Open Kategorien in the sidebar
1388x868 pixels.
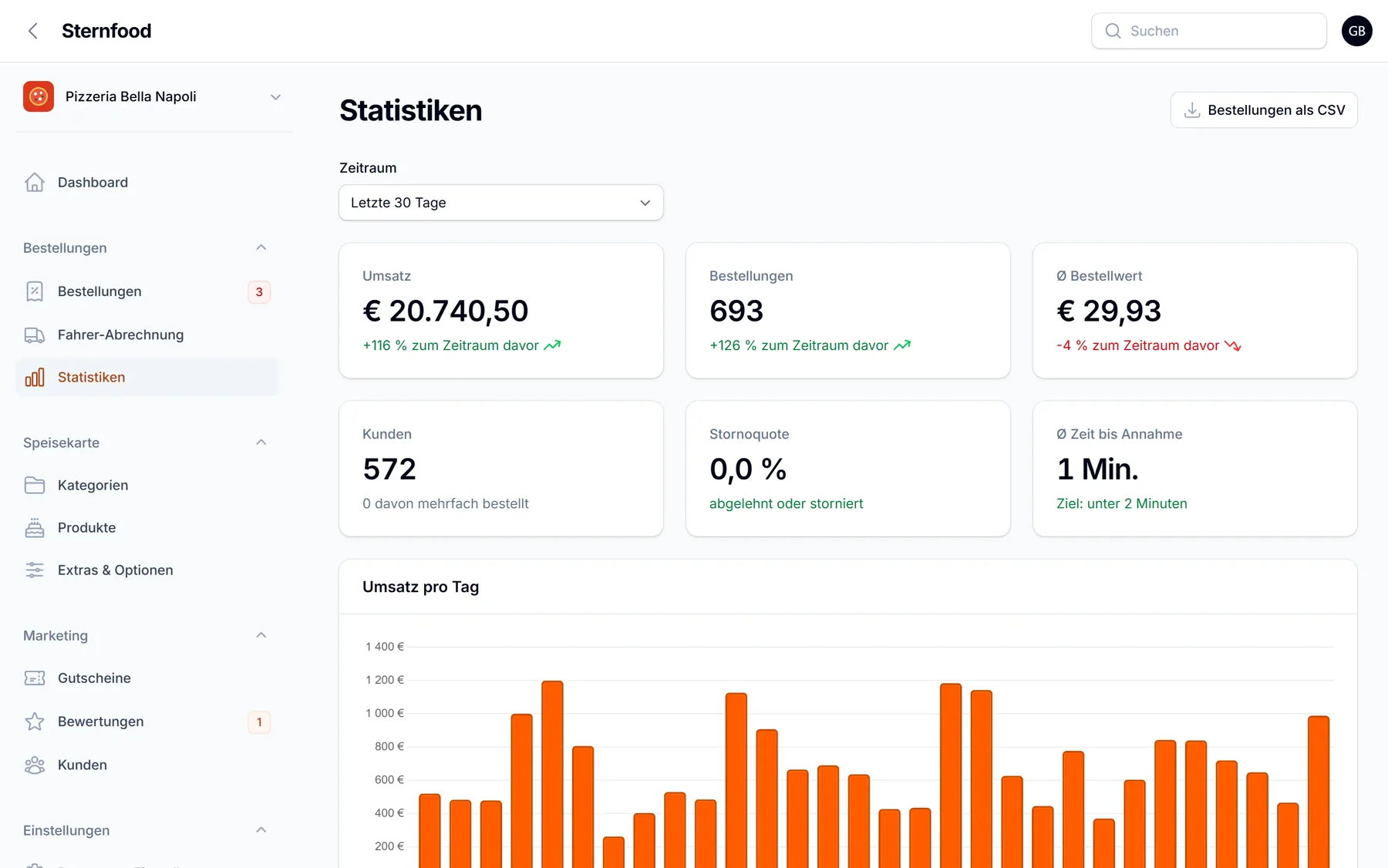click(x=147, y=485)
